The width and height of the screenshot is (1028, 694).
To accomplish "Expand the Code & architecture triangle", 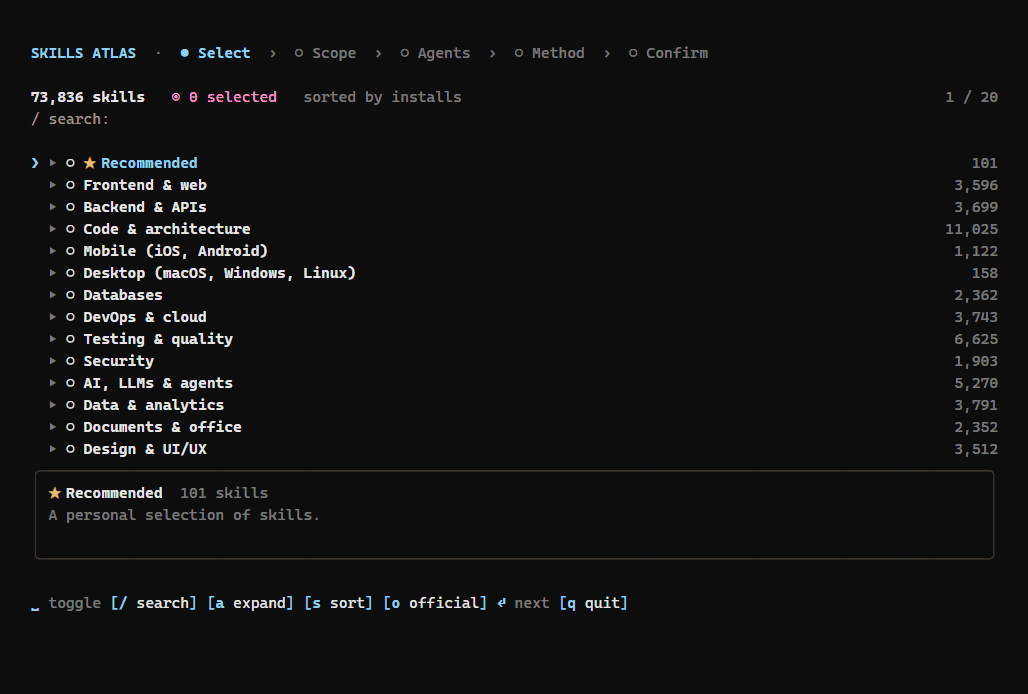I will pos(53,229).
